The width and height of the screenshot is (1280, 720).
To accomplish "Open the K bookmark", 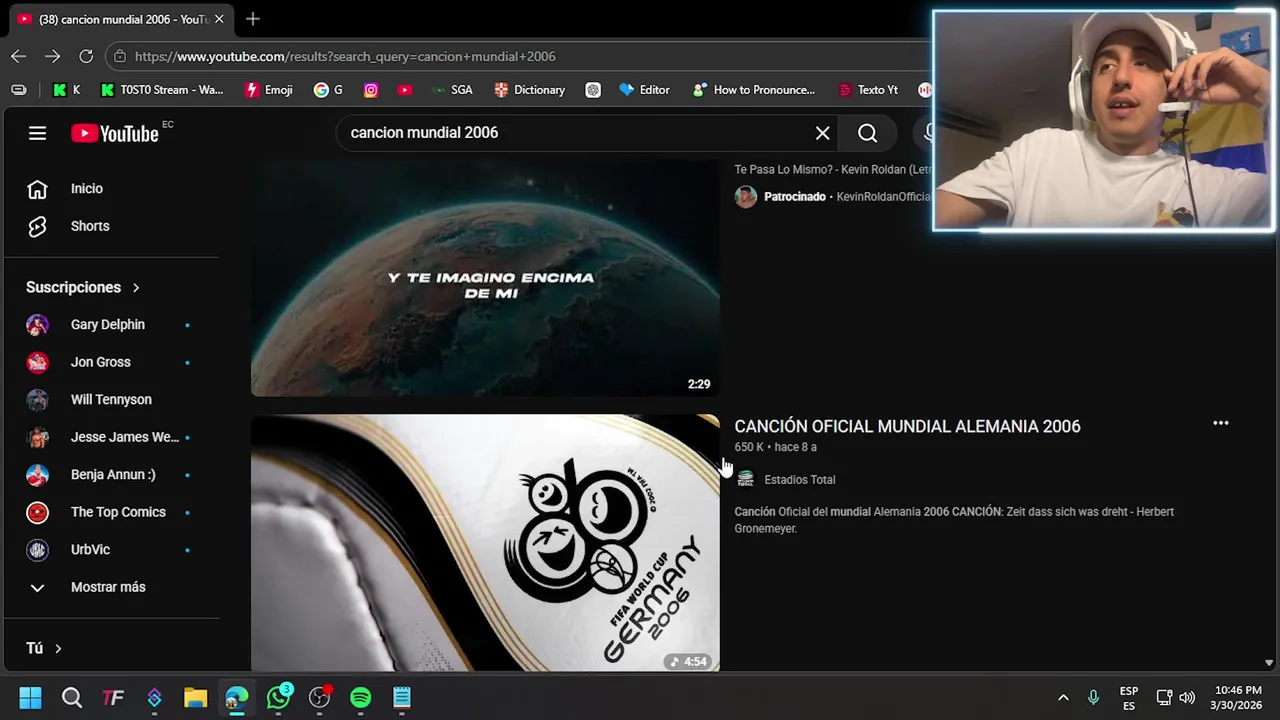I will 66,90.
